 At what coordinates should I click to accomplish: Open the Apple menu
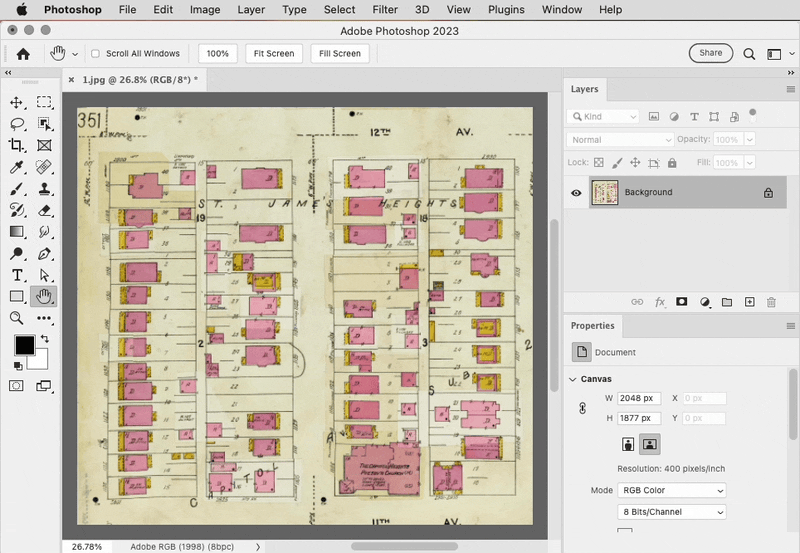pyautogui.click(x=21, y=9)
